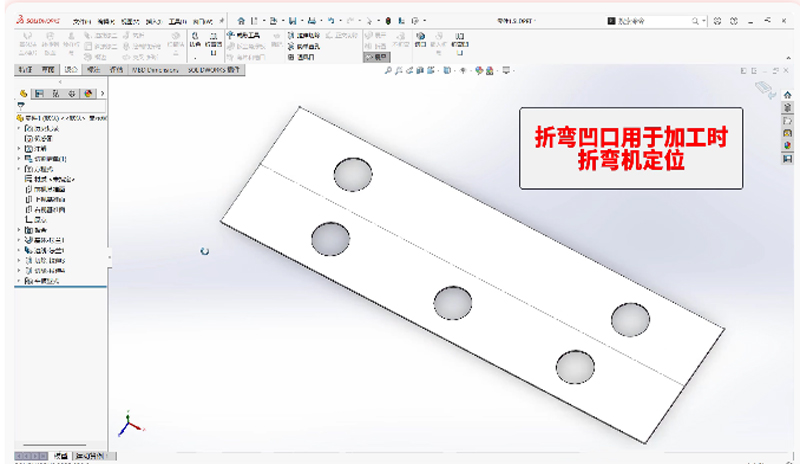This screenshot has height=464, width=800.
Task: Click the Zoom to Fit magnifier icon
Action: (x=388, y=70)
